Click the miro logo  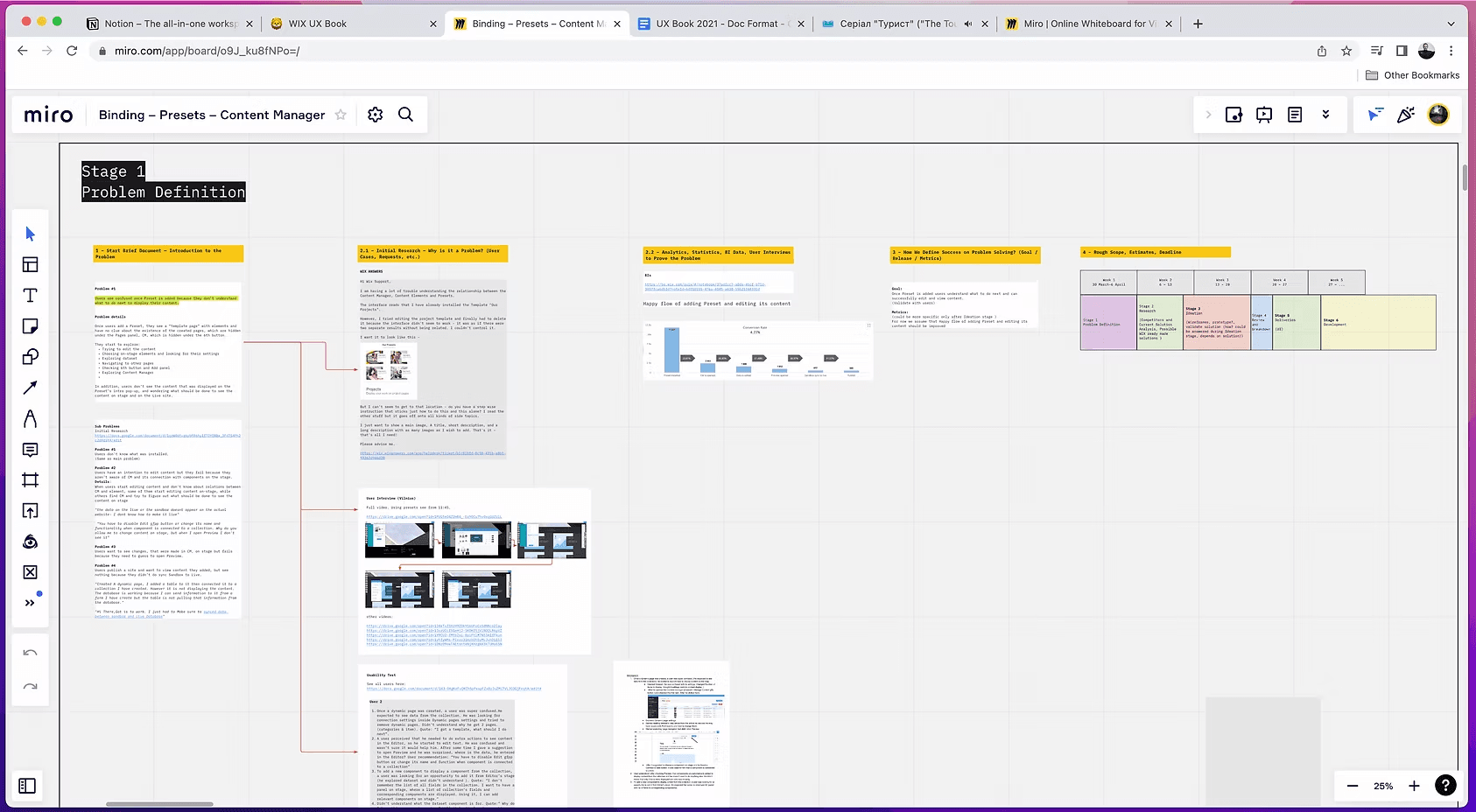48,115
